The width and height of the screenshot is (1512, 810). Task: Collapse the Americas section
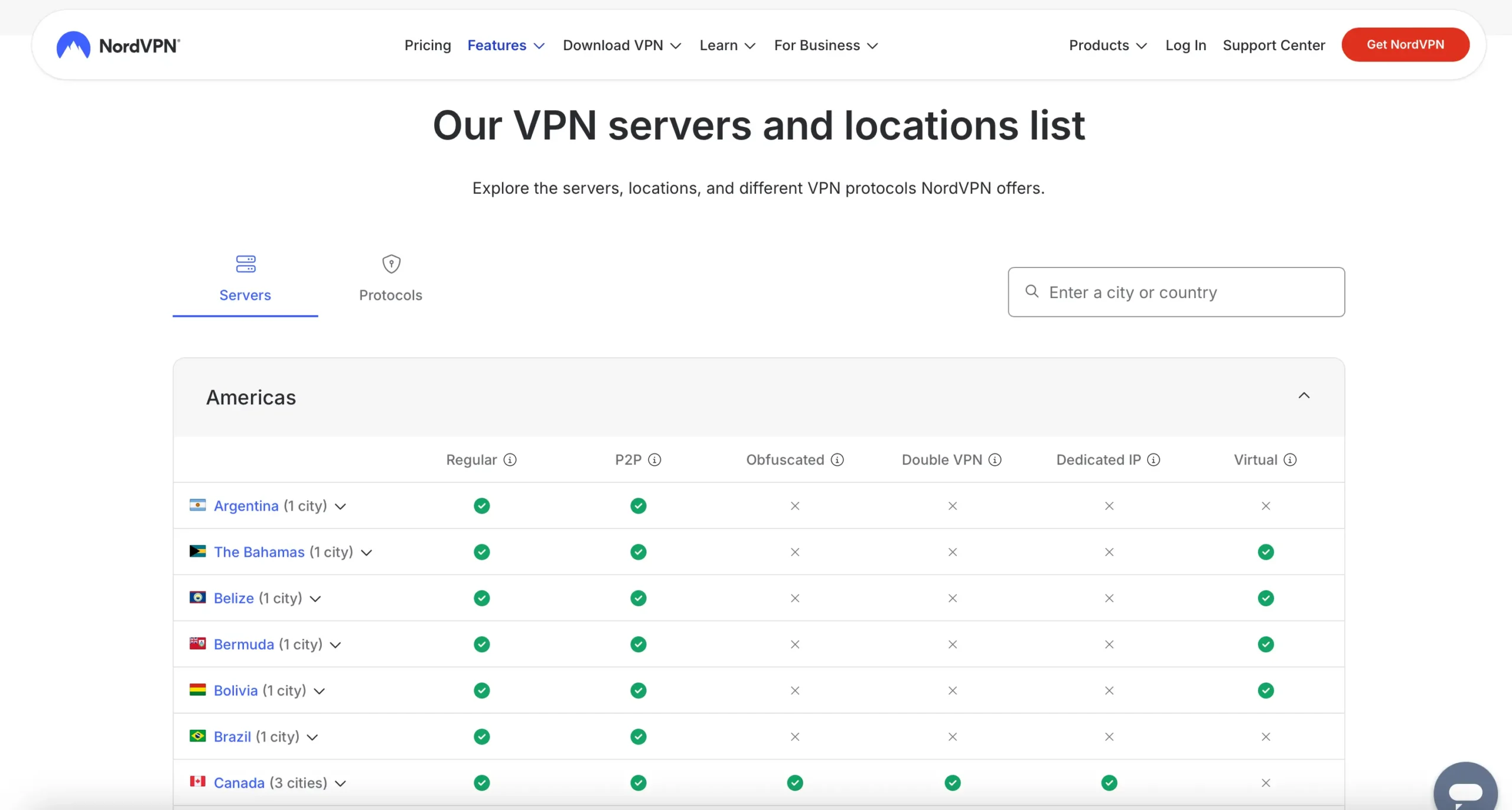point(1304,396)
